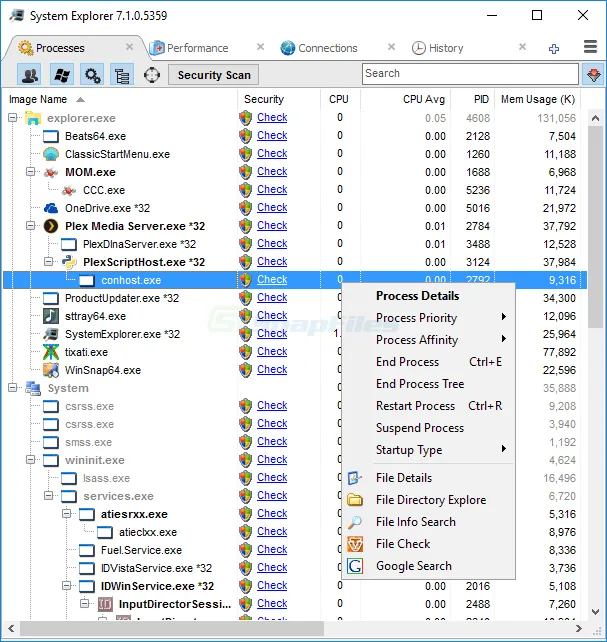Choose End Process menu item
This screenshot has height=642, width=607.
(429, 362)
